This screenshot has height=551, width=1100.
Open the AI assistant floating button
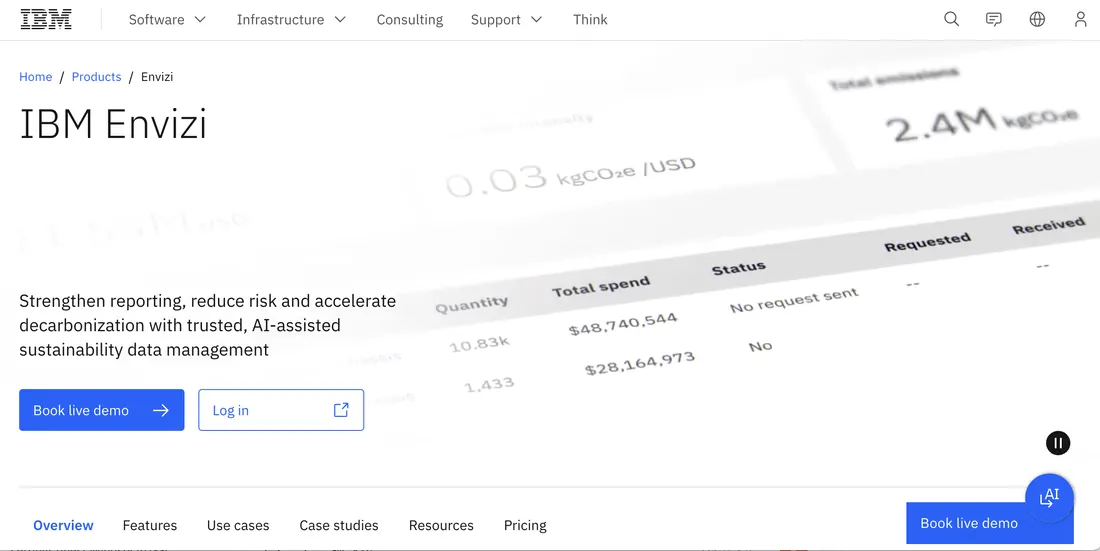[x=1049, y=498]
